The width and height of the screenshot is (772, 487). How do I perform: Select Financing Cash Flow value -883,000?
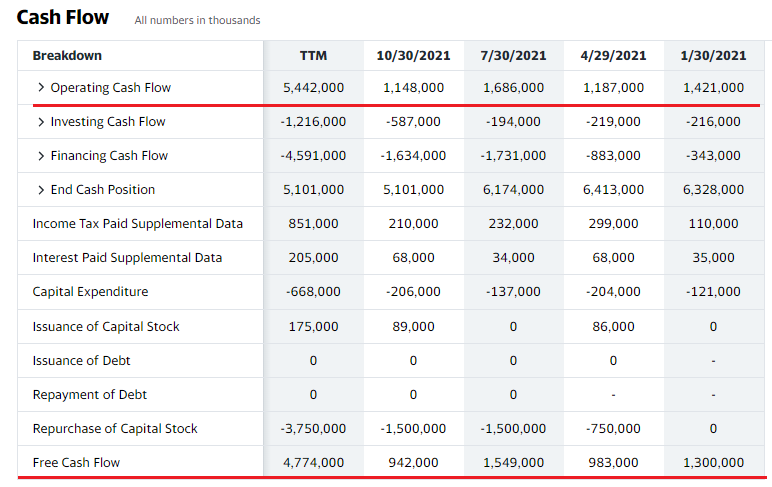coord(613,156)
